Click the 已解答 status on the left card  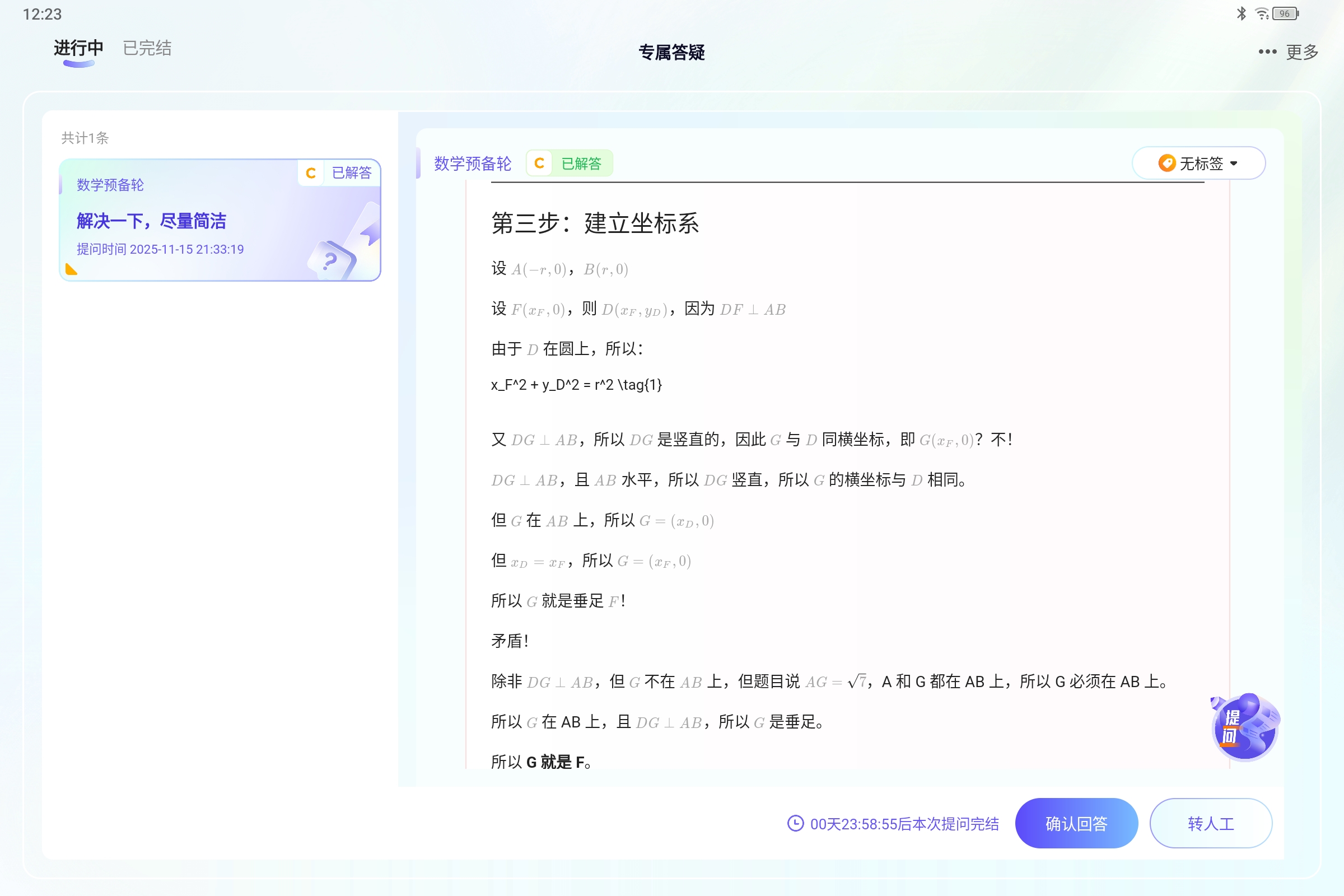tap(351, 172)
